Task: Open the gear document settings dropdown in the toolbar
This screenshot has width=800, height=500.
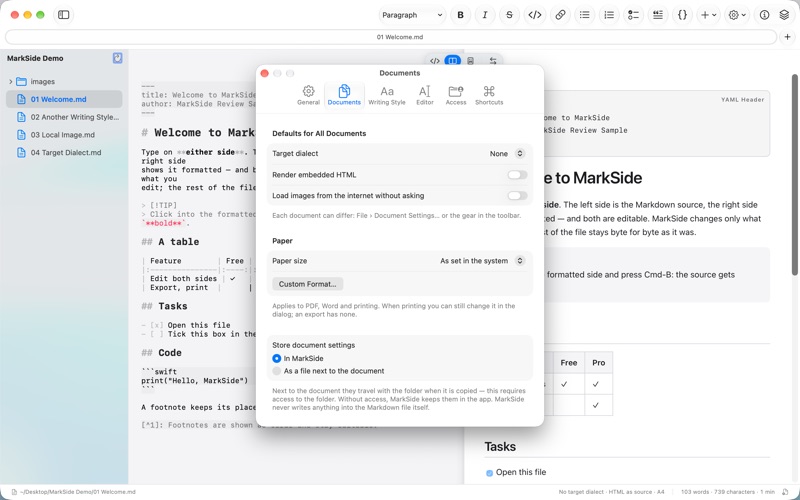Action: 737,15
